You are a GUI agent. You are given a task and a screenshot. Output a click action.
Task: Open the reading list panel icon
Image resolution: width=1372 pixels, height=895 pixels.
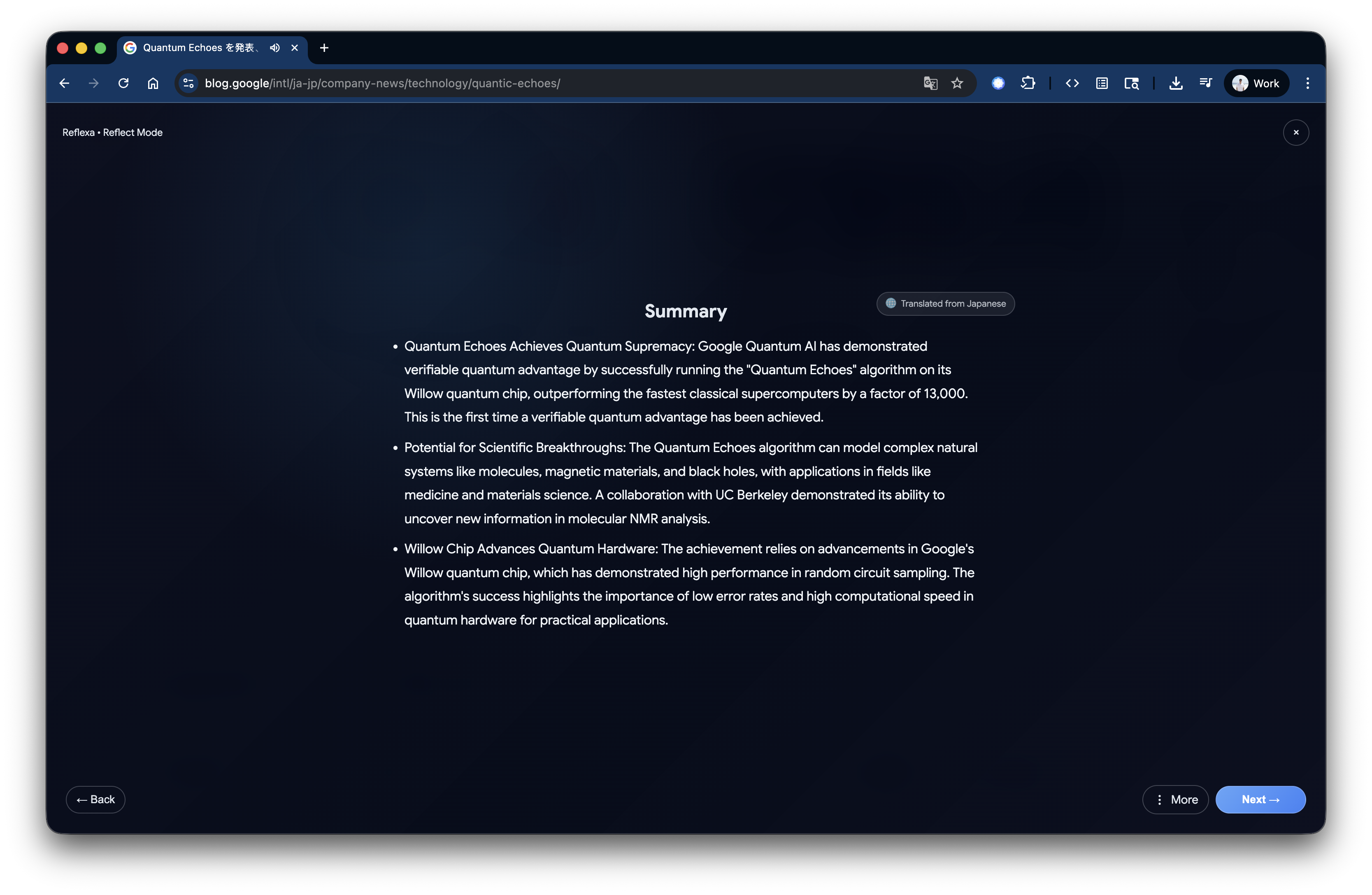(x=1102, y=83)
